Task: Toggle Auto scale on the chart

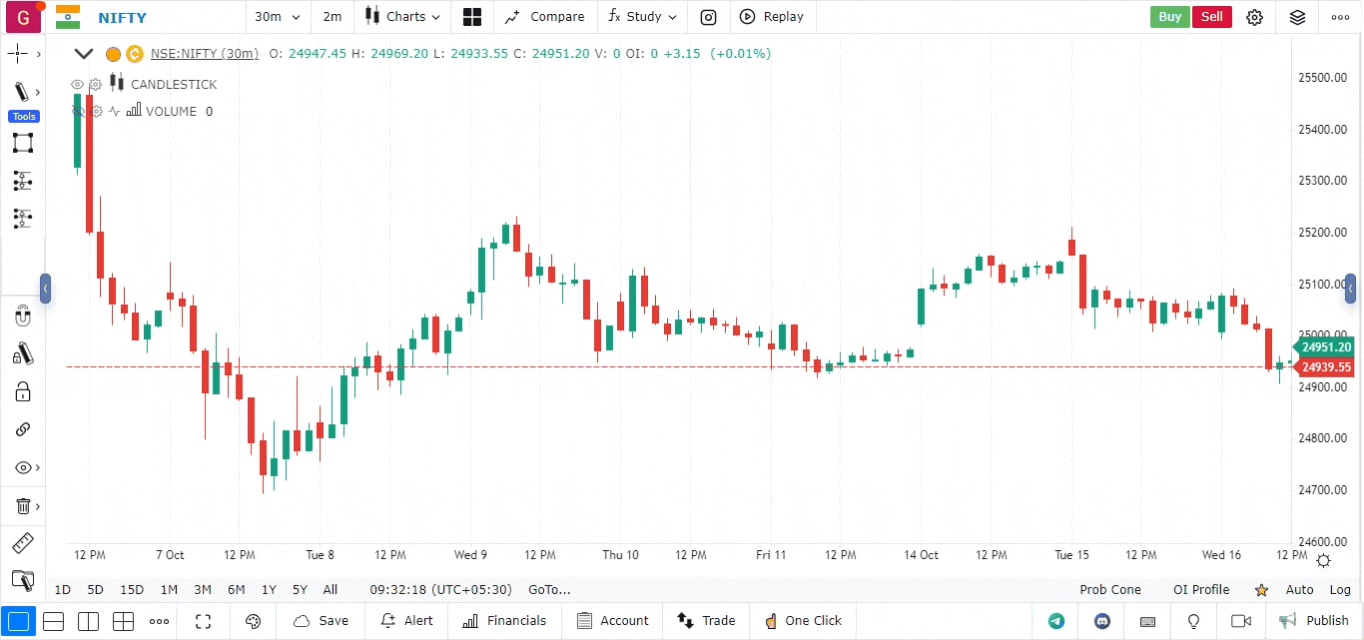Action: [x=1299, y=590]
